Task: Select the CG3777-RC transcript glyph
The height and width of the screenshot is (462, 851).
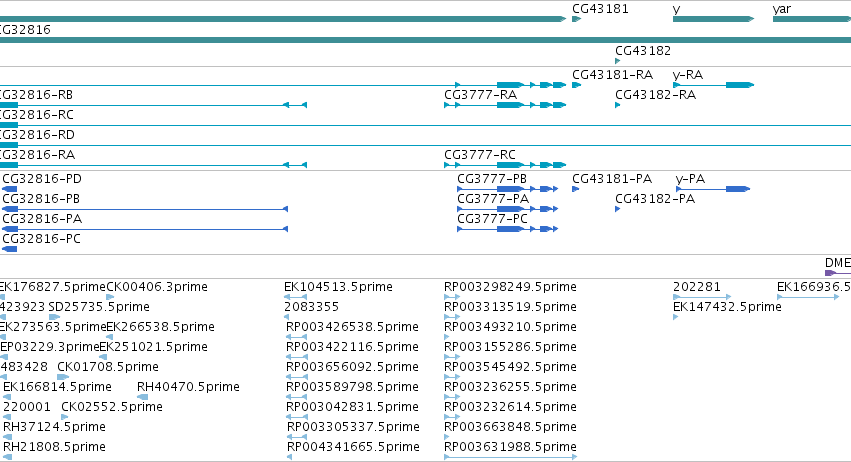Action: [x=505, y=165]
